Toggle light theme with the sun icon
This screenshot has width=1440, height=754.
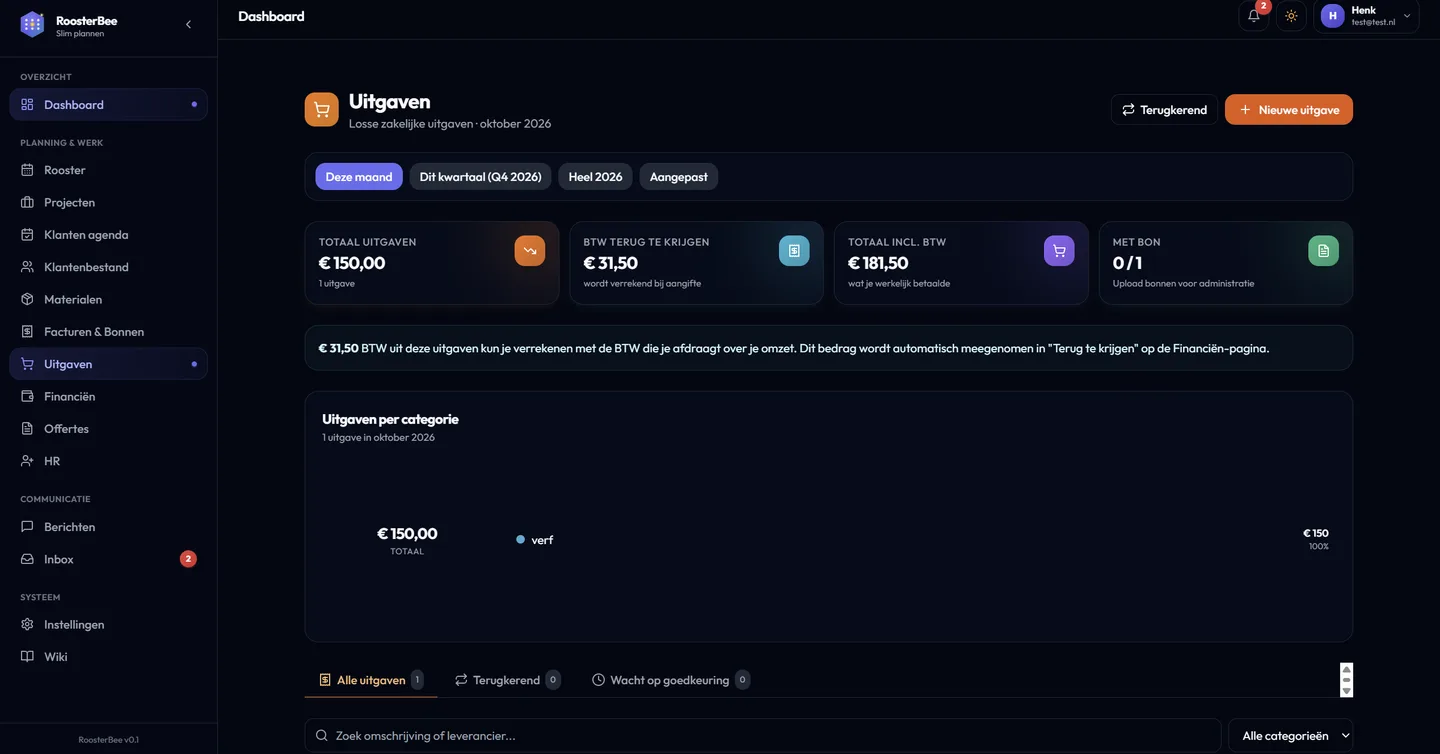(x=1291, y=16)
